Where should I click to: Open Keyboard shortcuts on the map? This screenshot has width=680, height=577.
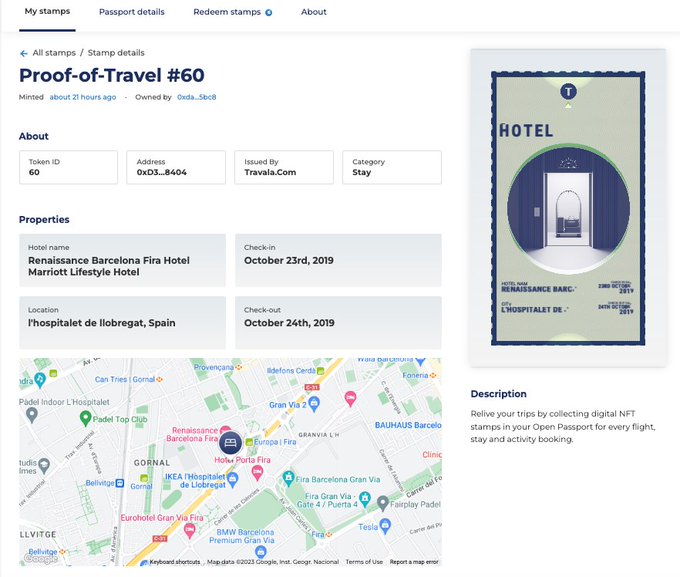click(175, 562)
